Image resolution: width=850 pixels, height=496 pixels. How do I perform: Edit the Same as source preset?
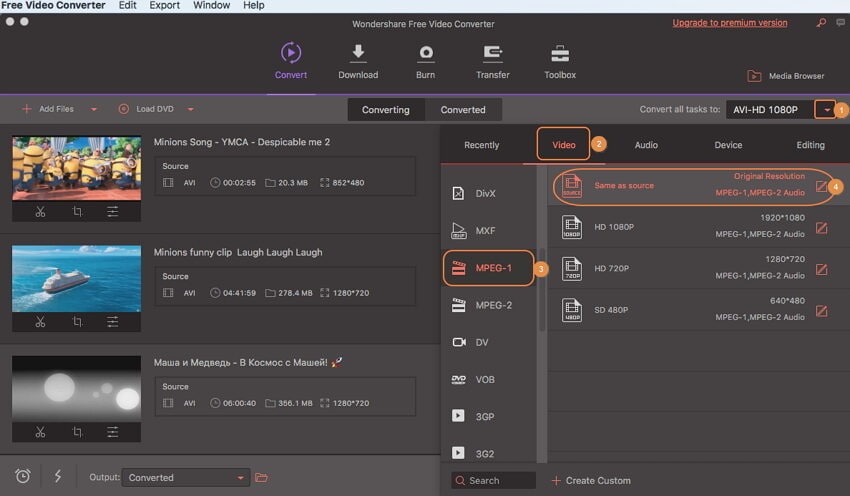pyautogui.click(x=821, y=186)
